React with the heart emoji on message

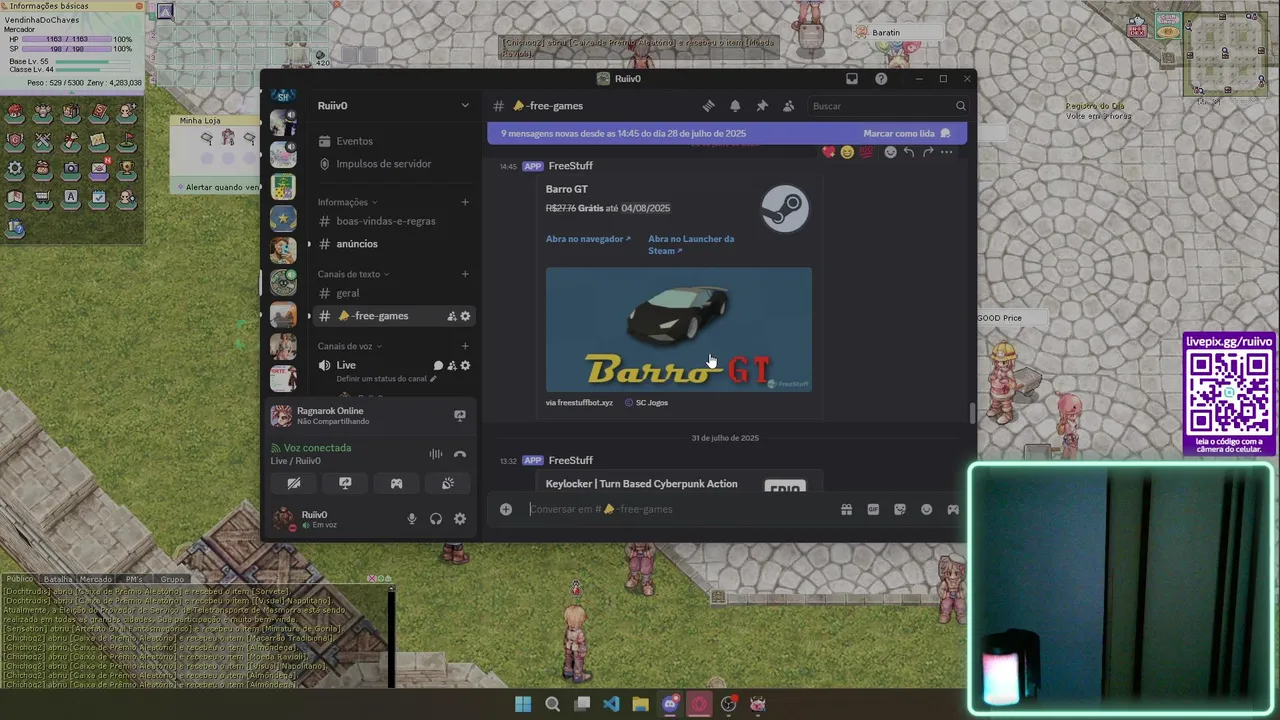click(828, 152)
